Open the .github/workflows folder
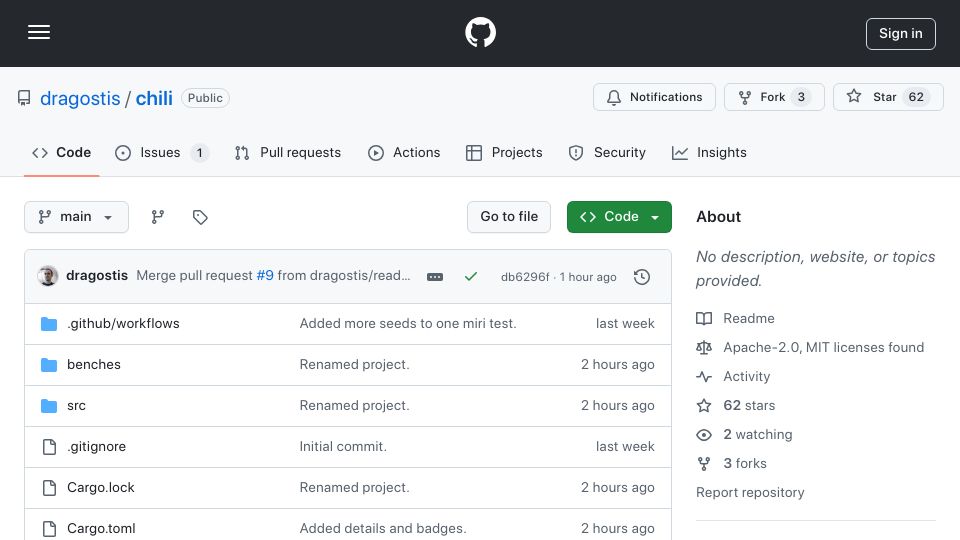The width and height of the screenshot is (960, 540). tap(123, 323)
